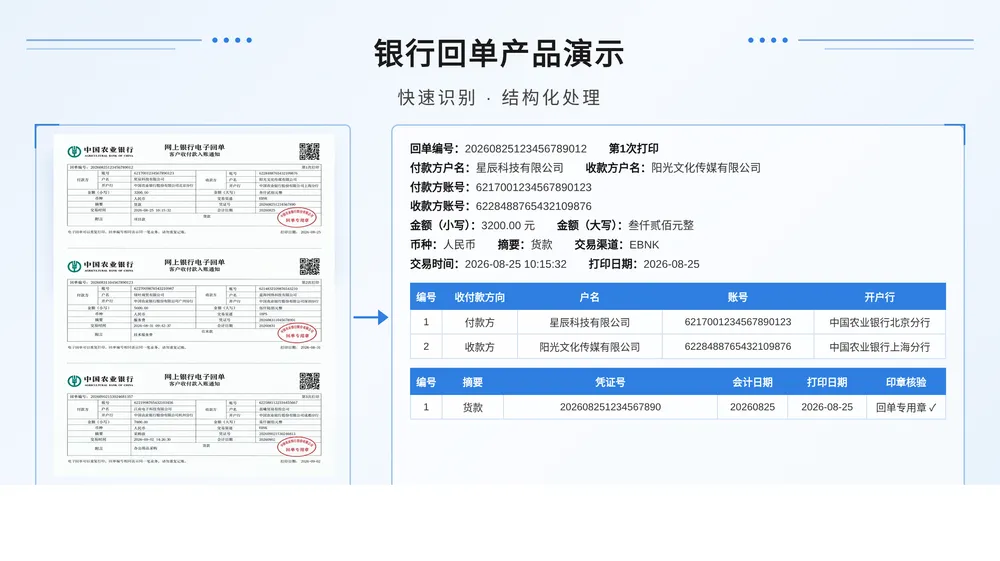The image size is (1000, 561).
Task: Click the bank logo on the first receipt
Action: coord(75,151)
